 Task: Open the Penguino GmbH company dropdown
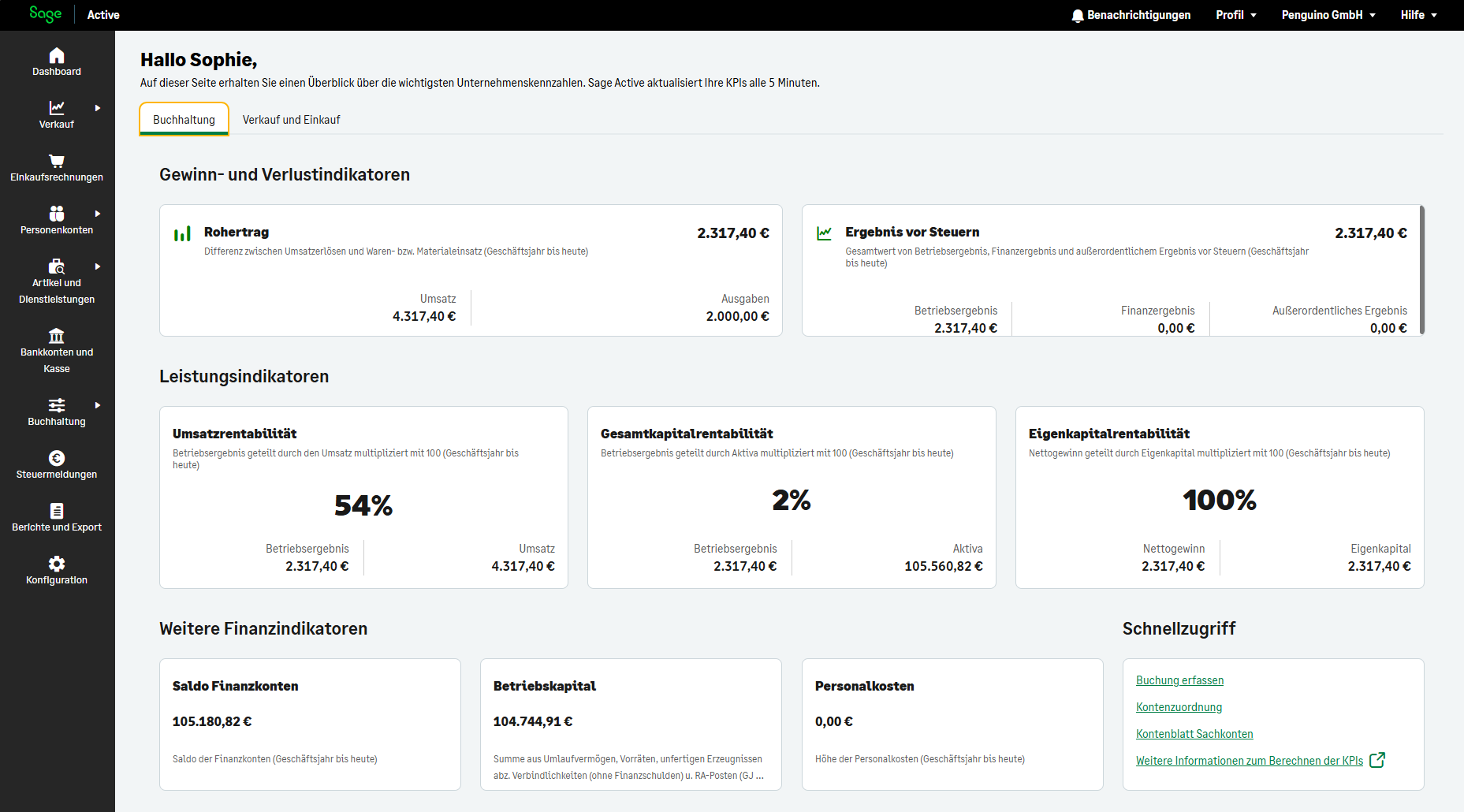point(1328,15)
